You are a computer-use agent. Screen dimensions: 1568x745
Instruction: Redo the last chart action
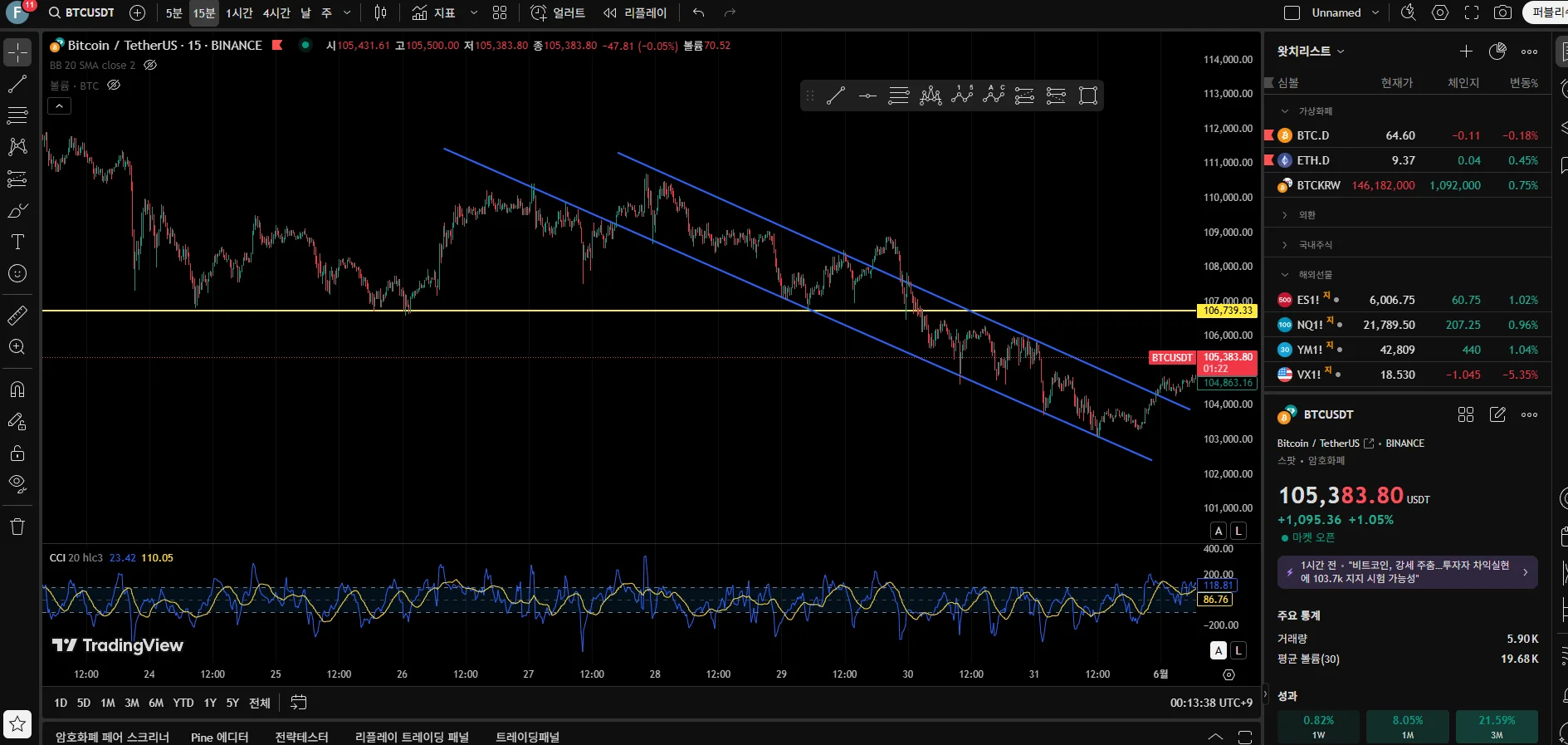(730, 13)
